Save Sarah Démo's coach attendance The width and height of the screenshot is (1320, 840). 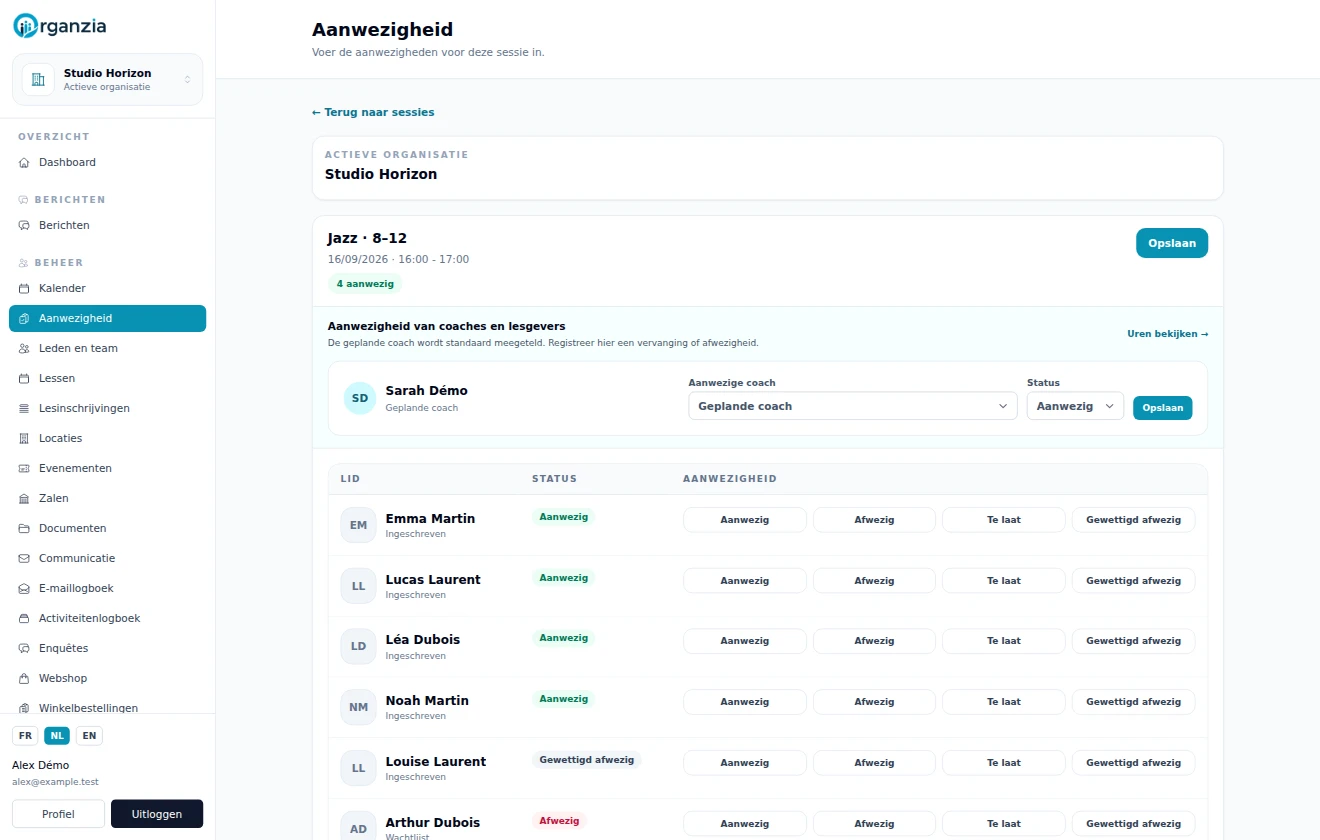click(x=1162, y=408)
